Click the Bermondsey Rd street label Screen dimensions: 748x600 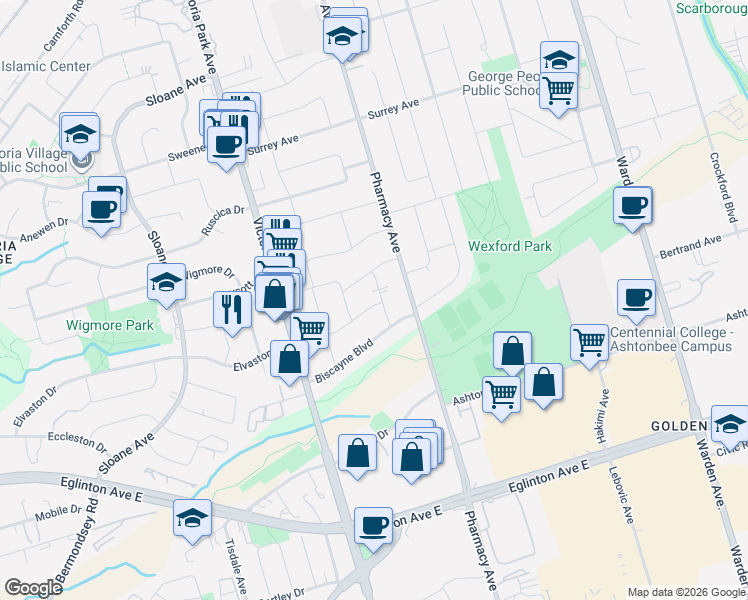pos(76,540)
